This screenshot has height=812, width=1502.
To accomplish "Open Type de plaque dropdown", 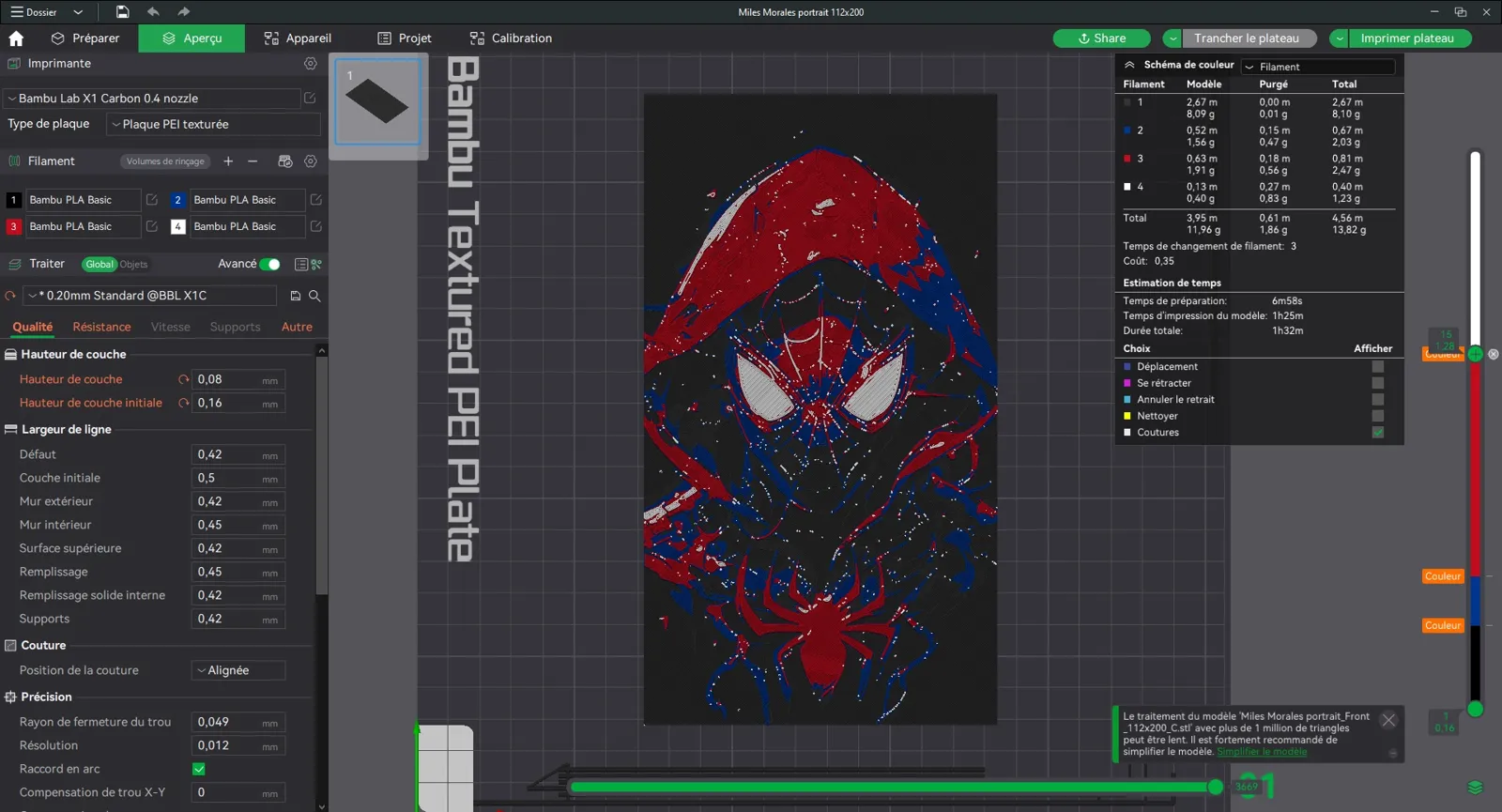I will [213, 124].
